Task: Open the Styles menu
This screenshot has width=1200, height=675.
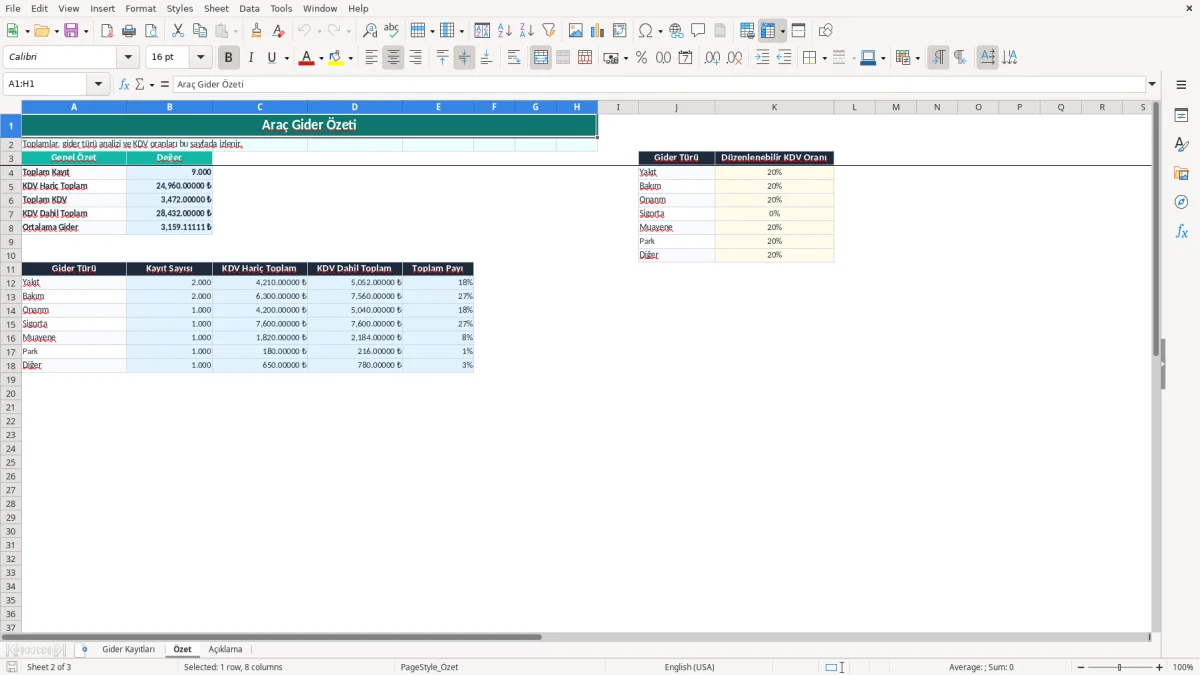Action: pyautogui.click(x=180, y=8)
